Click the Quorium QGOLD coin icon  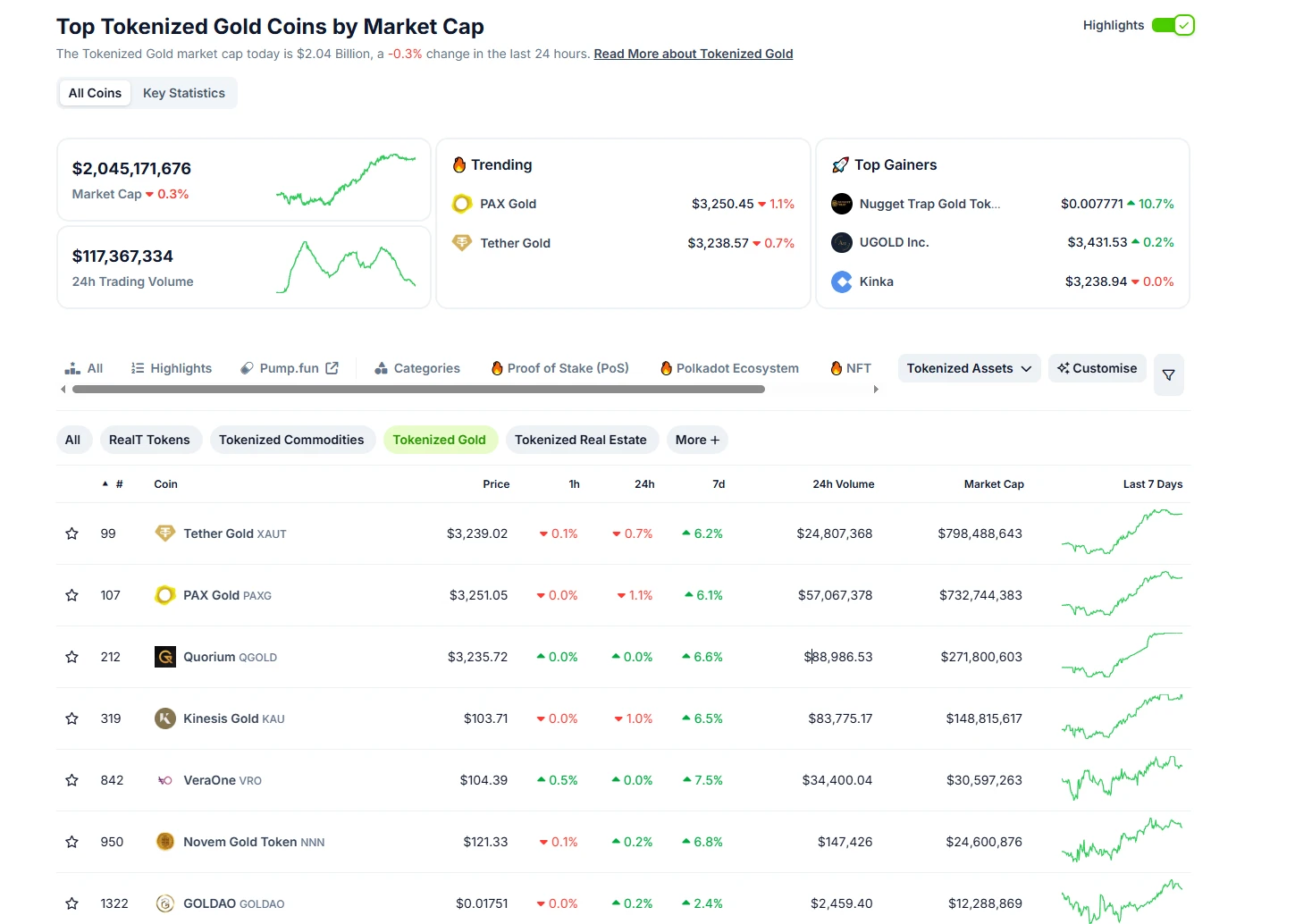(x=165, y=657)
